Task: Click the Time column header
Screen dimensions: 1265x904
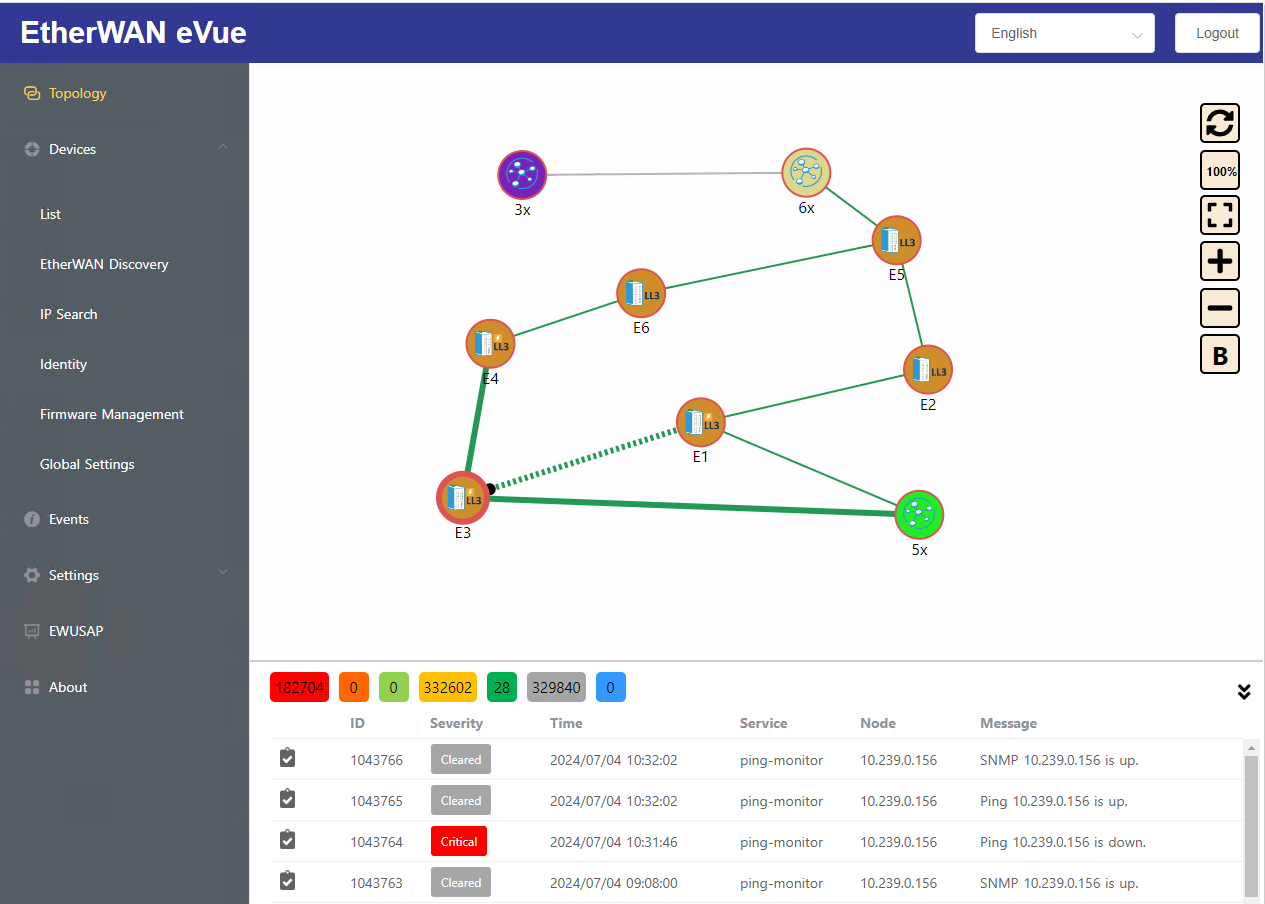Action: pyautogui.click(x=566, y=723)
